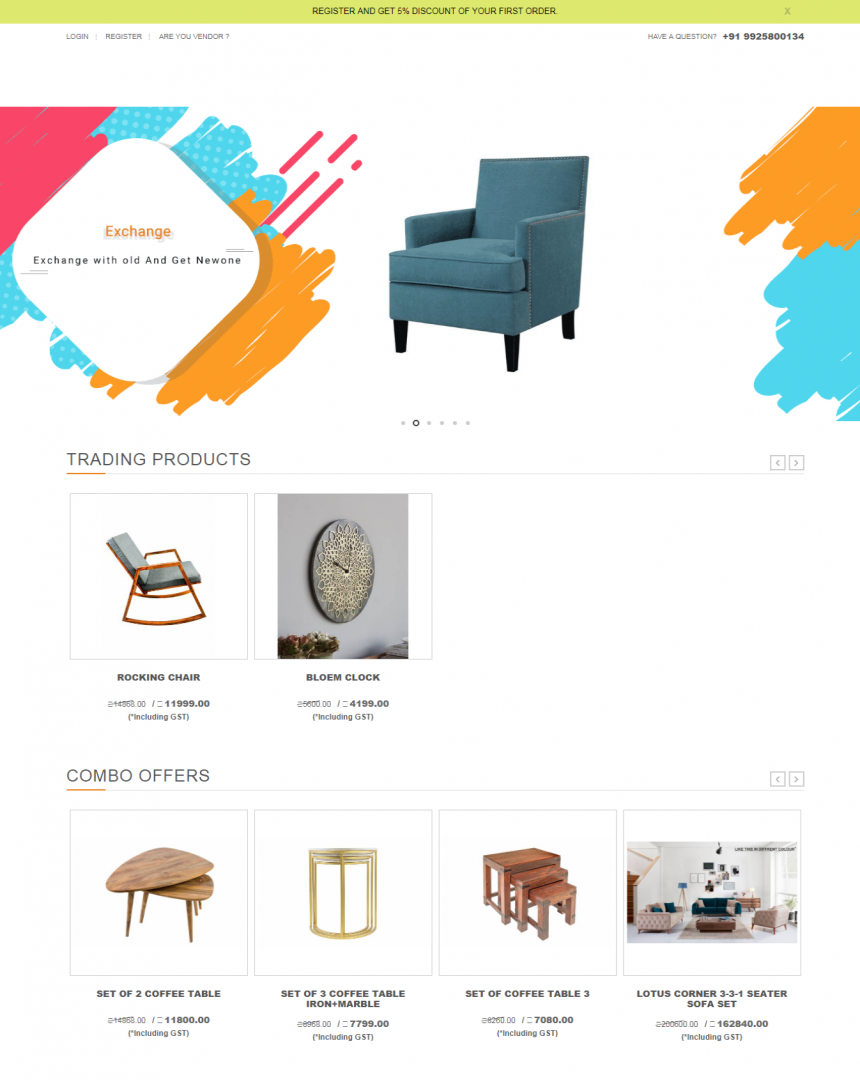Open Lotus Corner 3-3-1 Seater Sofa Set
Viewport: 860px width, 1080px height.
(x=712, y=999)
